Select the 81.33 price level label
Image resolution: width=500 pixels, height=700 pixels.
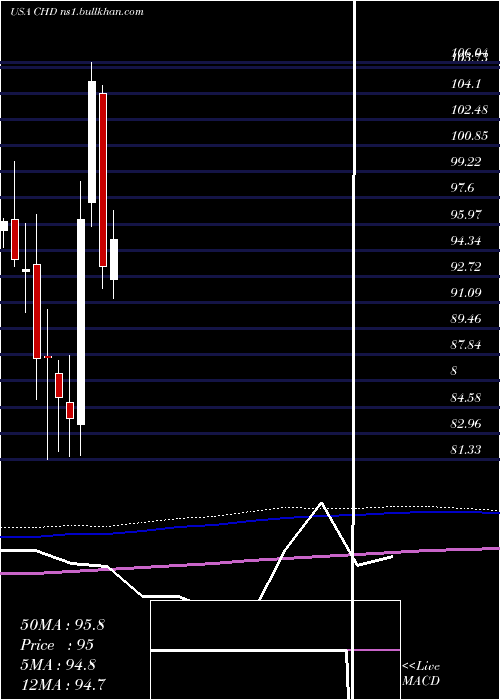point(466,450)
